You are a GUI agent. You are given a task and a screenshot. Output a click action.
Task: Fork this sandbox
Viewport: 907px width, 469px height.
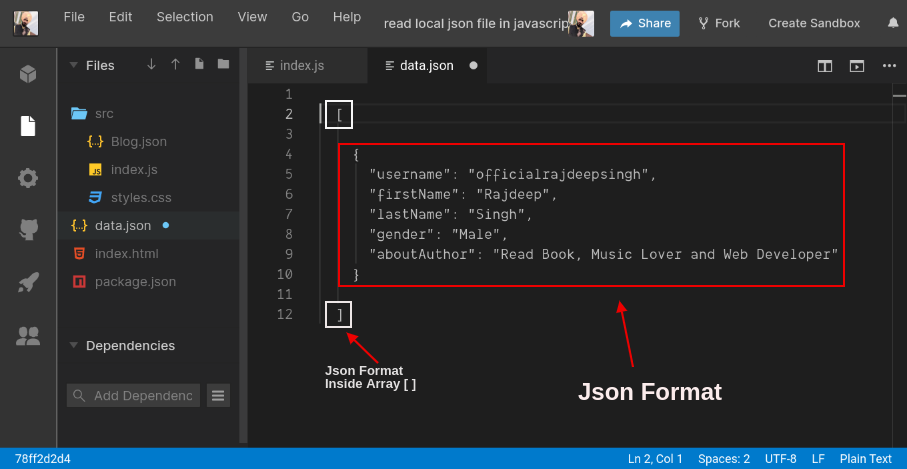coord(719,24)
